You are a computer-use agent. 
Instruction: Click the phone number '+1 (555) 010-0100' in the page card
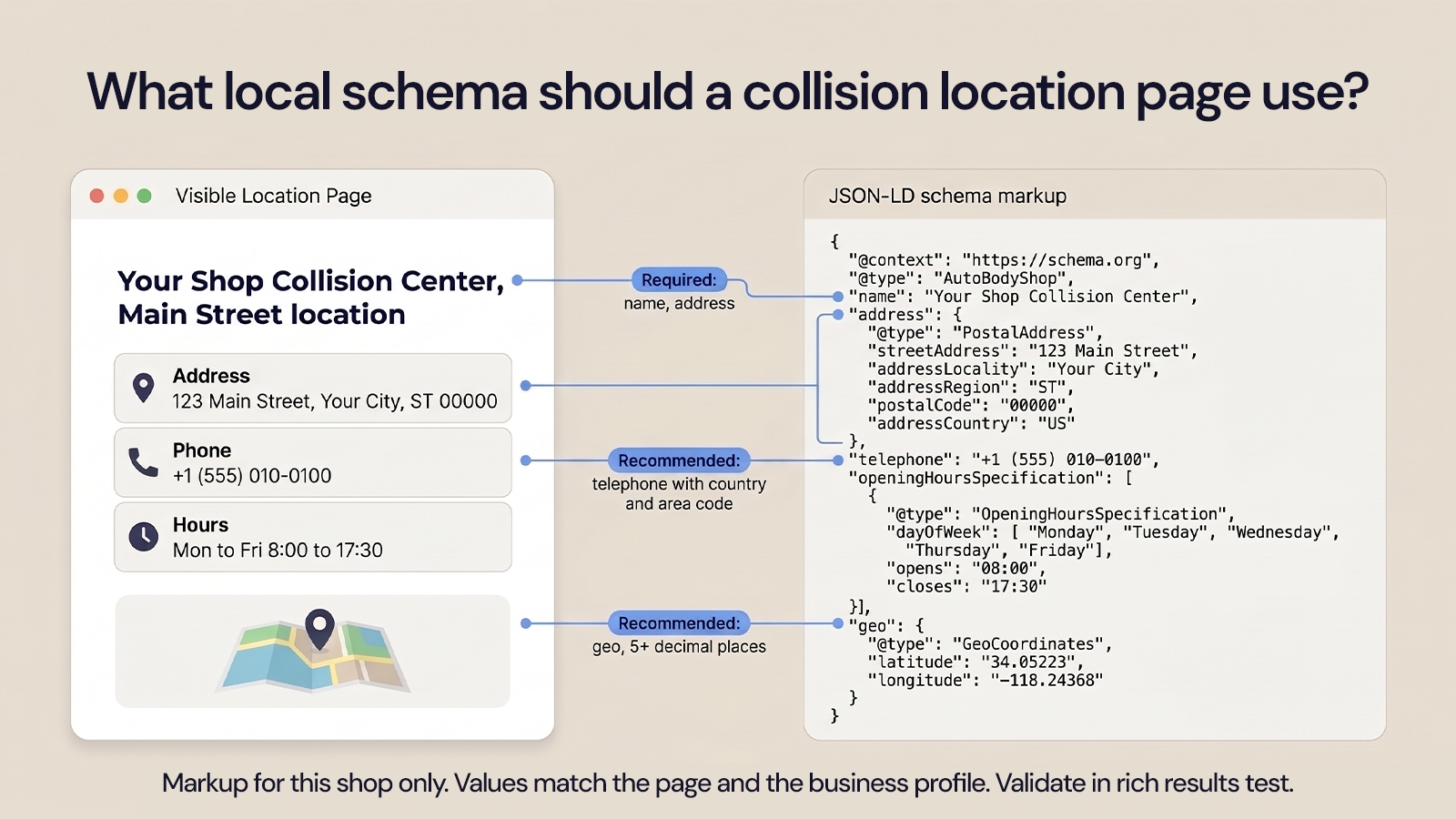point(252,476)
